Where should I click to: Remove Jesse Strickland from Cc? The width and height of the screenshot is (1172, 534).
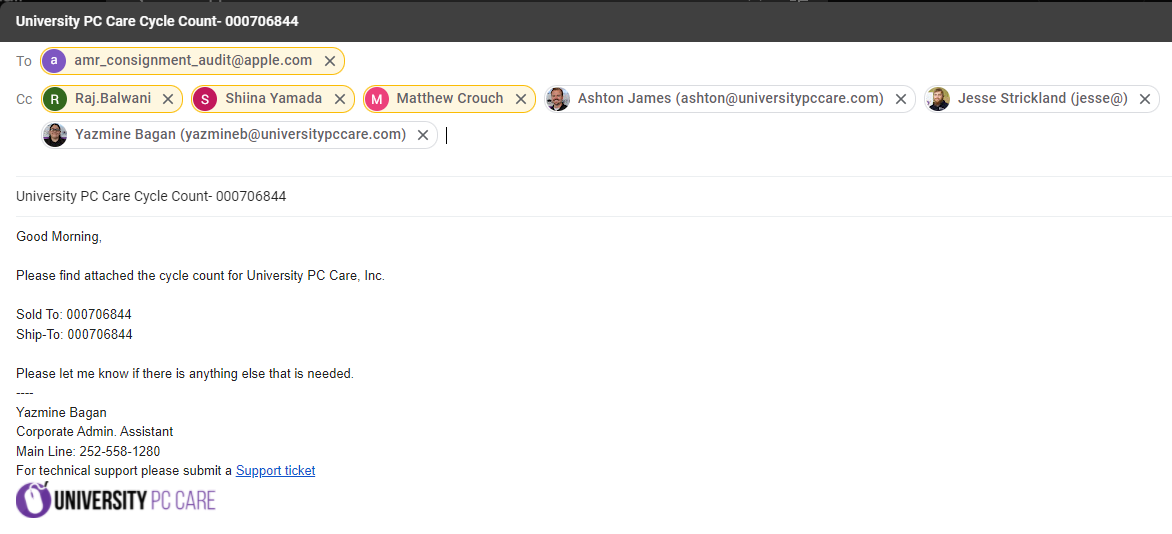coord(1145,99)
